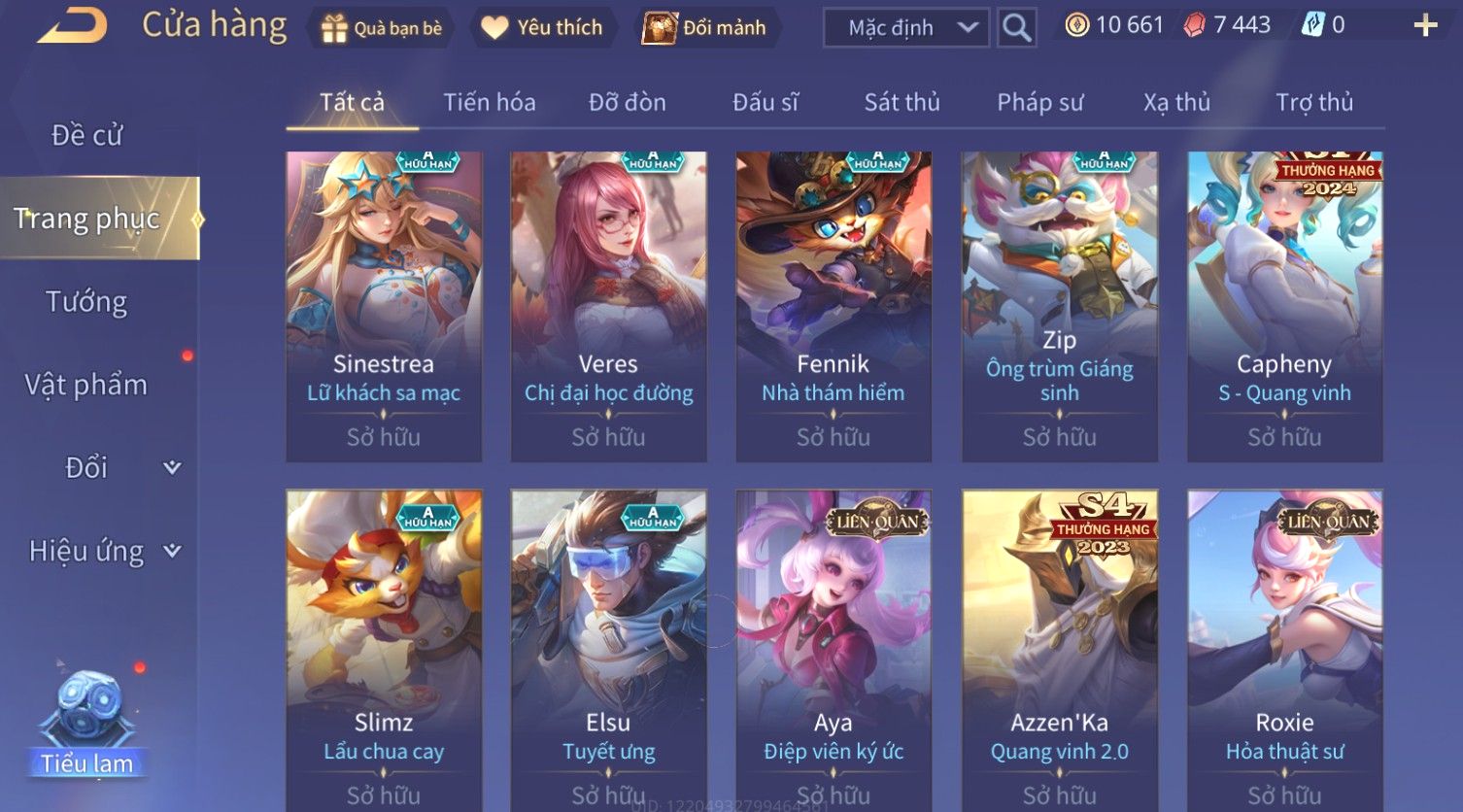The image size is (1463, 812).
Task: Select the Đề cử sidebar entry
Action: pyautogui.click(x=86, y=135)
